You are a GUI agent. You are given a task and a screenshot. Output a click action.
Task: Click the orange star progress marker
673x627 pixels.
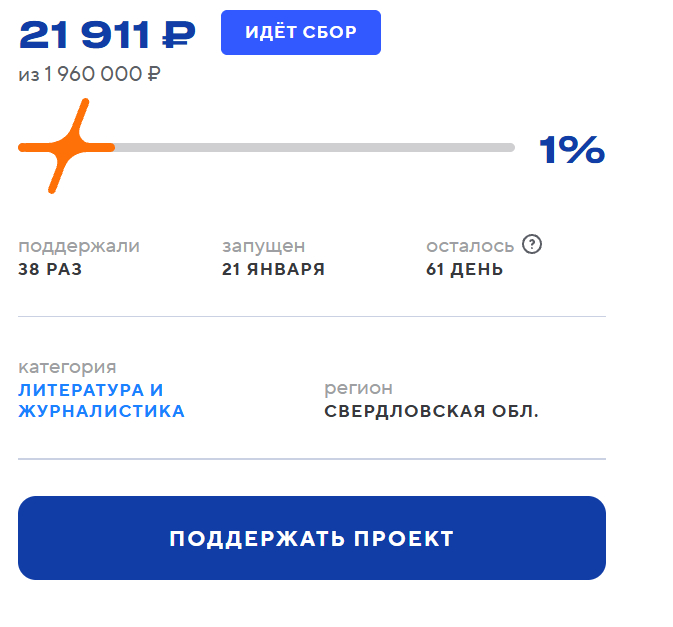(x=68, y=147)
